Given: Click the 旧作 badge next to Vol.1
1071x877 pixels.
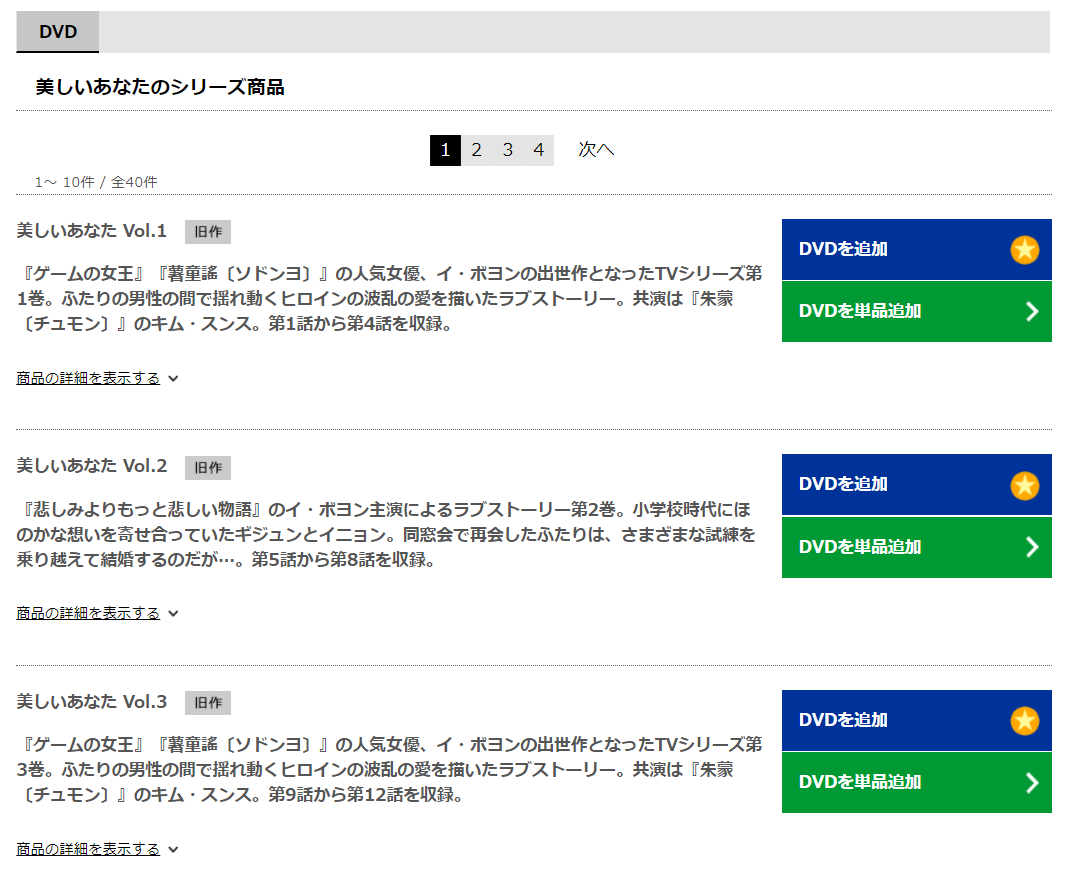Looking at the screenshot, I should click(x=208, y=232).
